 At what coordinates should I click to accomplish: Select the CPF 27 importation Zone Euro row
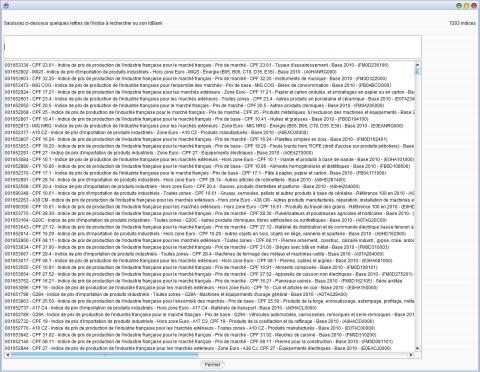point(209,153)
